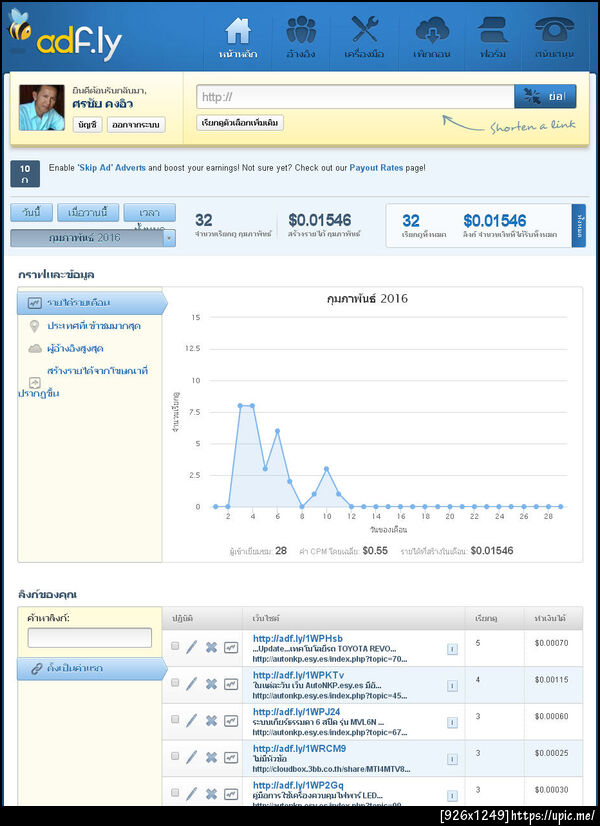The image size is (600, 826).
Task: Click the profile photo thumbnail
Action: pyautogui.click(x=42, y=107)
